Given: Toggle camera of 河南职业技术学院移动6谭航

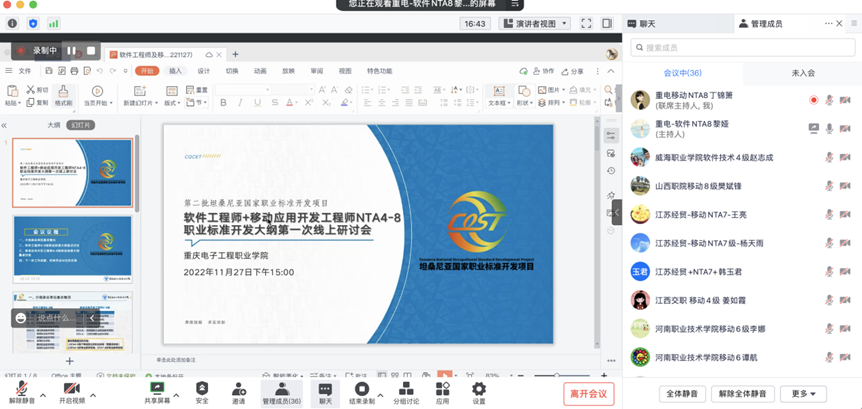Looking at the screenshot, I should click(845, 357).
